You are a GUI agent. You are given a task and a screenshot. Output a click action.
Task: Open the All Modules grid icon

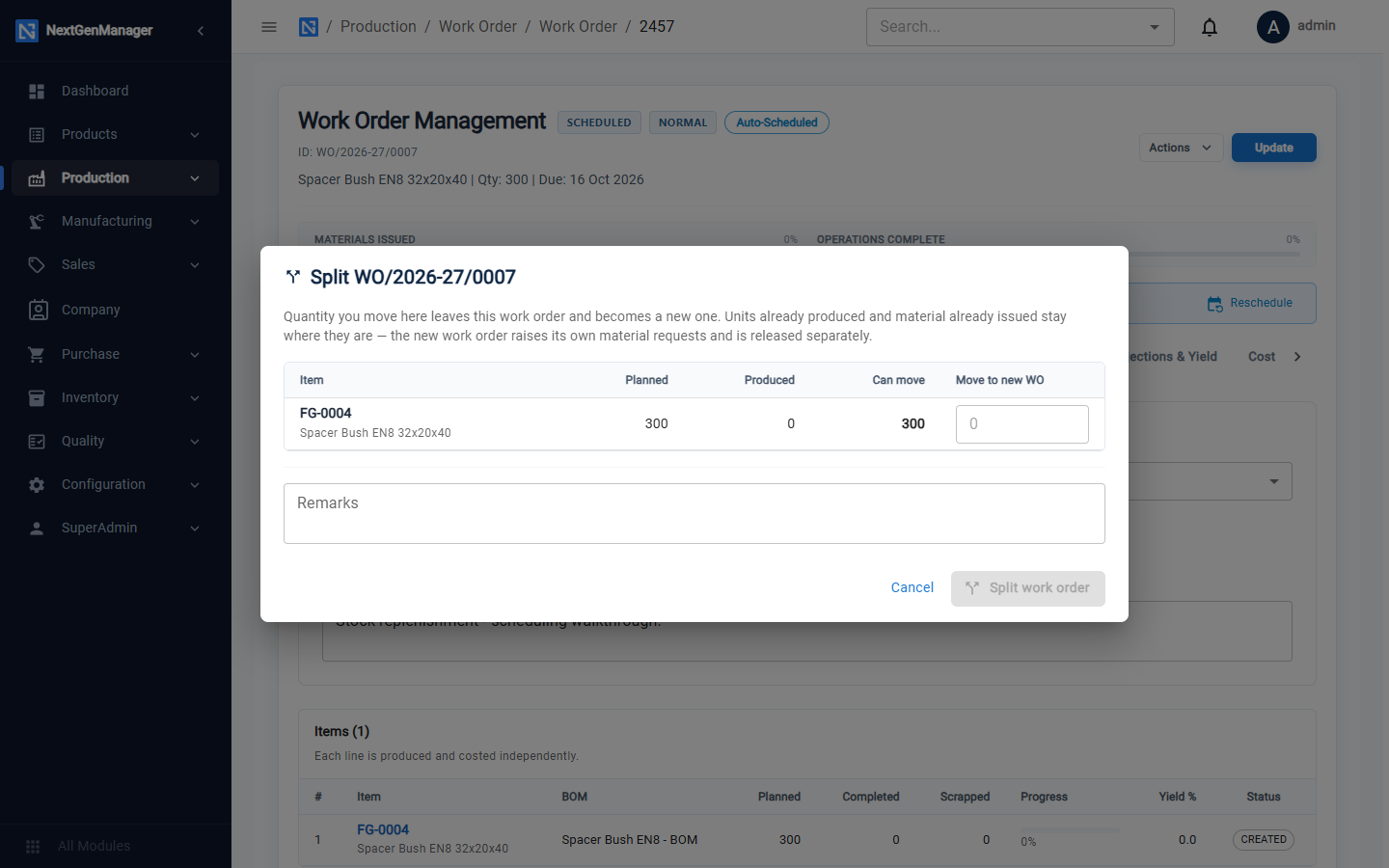click(x=33, y=846)
